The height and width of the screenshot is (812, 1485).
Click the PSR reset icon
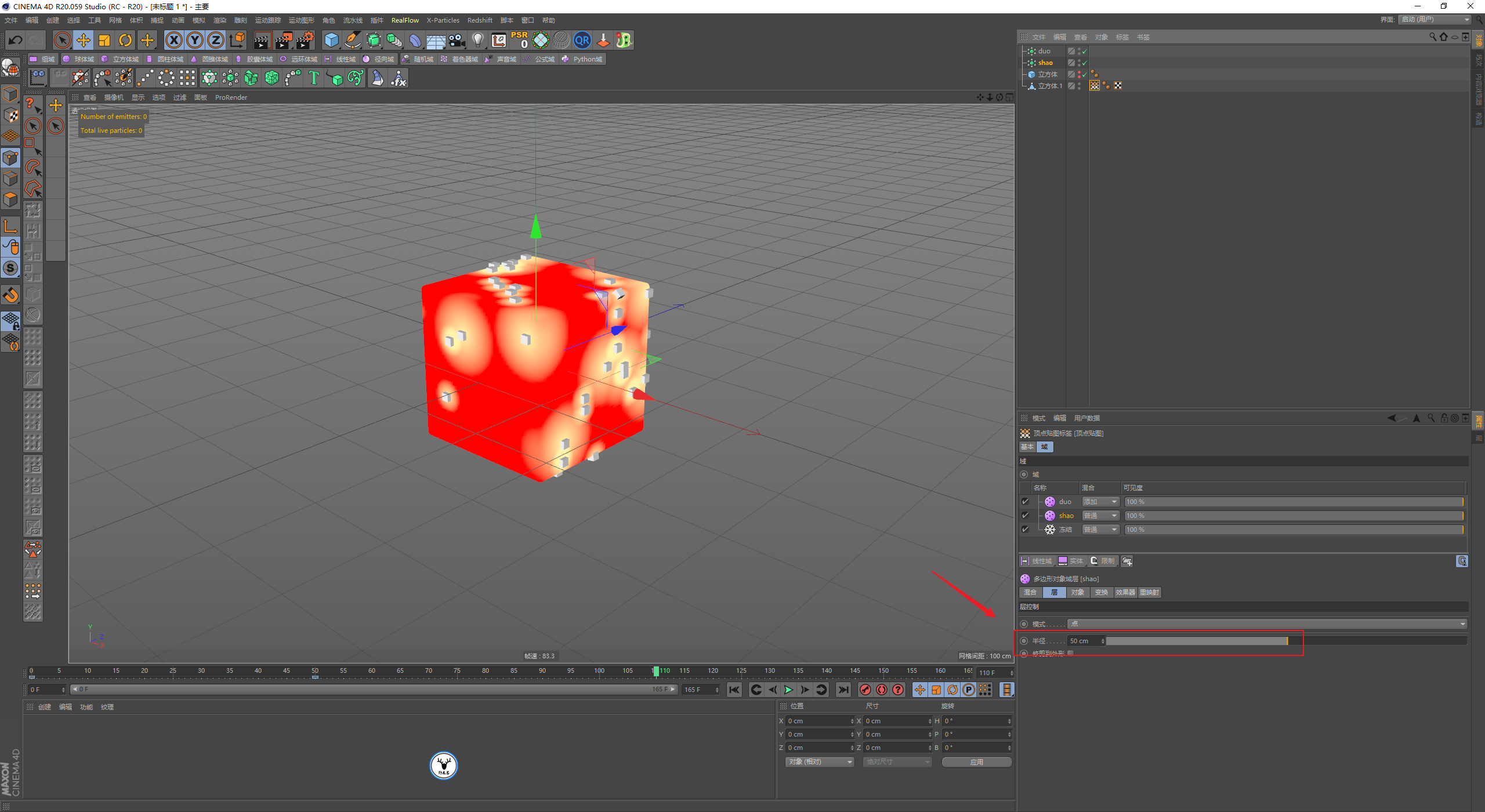click(519, 40)
